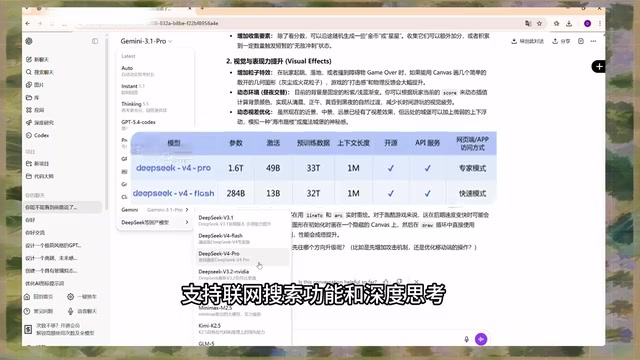This screenshot has height=360, width=640.
Task: Open the highlighted first chat in history
Action: coord(62,207)
